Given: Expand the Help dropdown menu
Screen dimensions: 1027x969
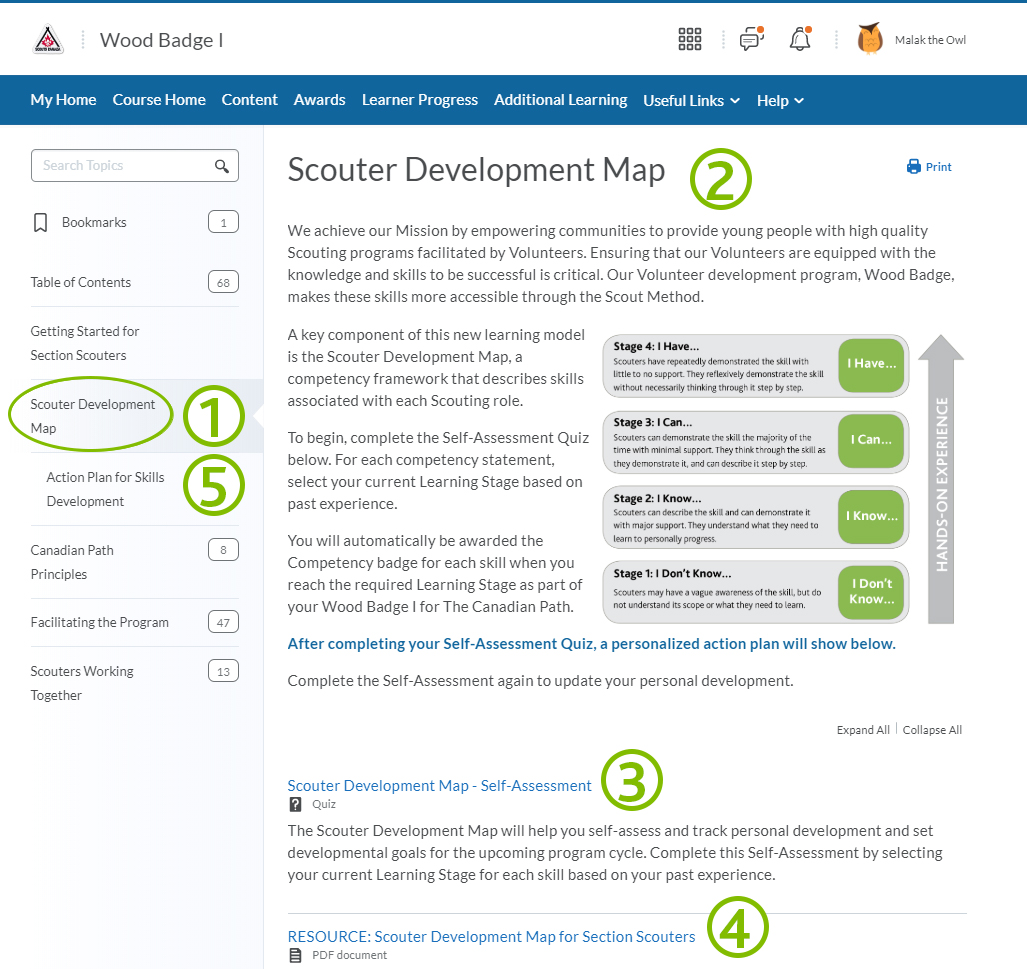Looking at the screenshot, I should (780, 100).
